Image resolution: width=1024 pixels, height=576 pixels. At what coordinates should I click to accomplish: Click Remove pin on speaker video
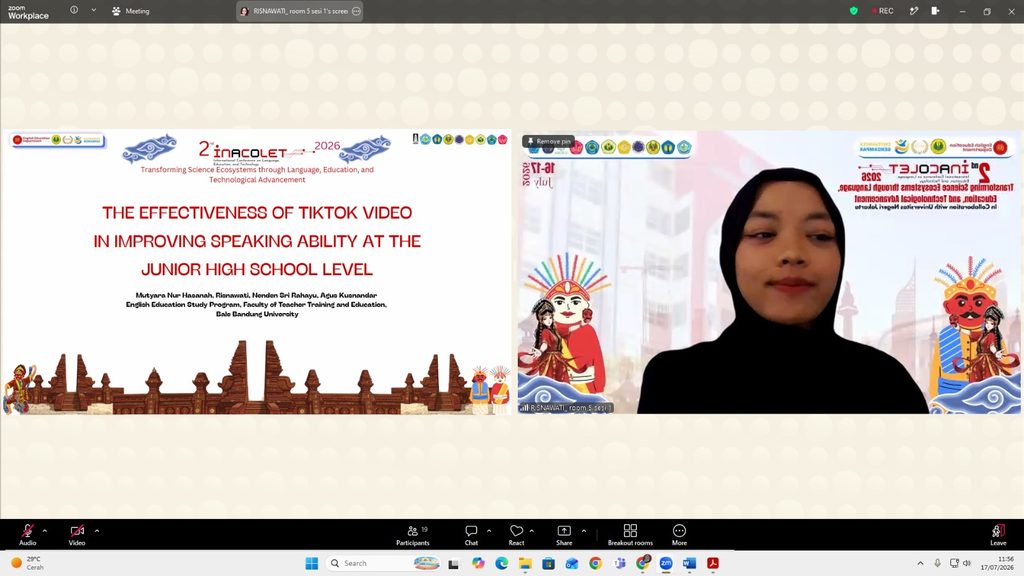549,141
